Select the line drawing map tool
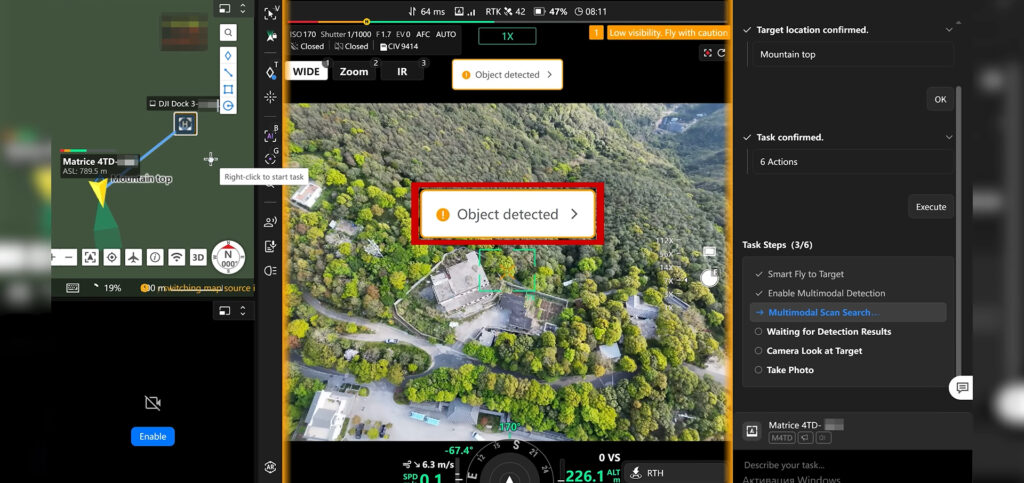 pyautogui.click(x=228, y=72)
